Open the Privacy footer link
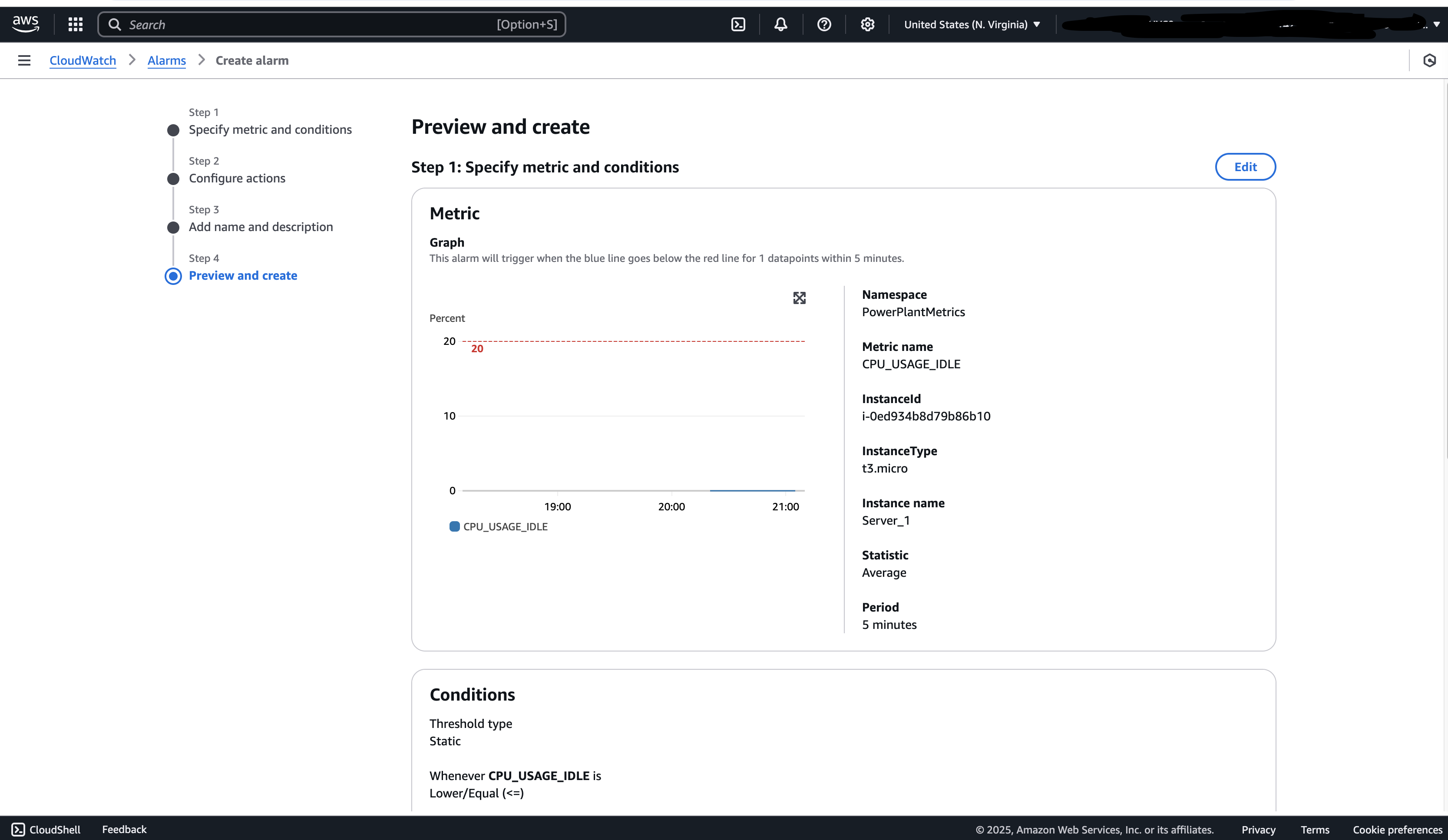This screenshot has height=840, width=1448. (1258, 830)
